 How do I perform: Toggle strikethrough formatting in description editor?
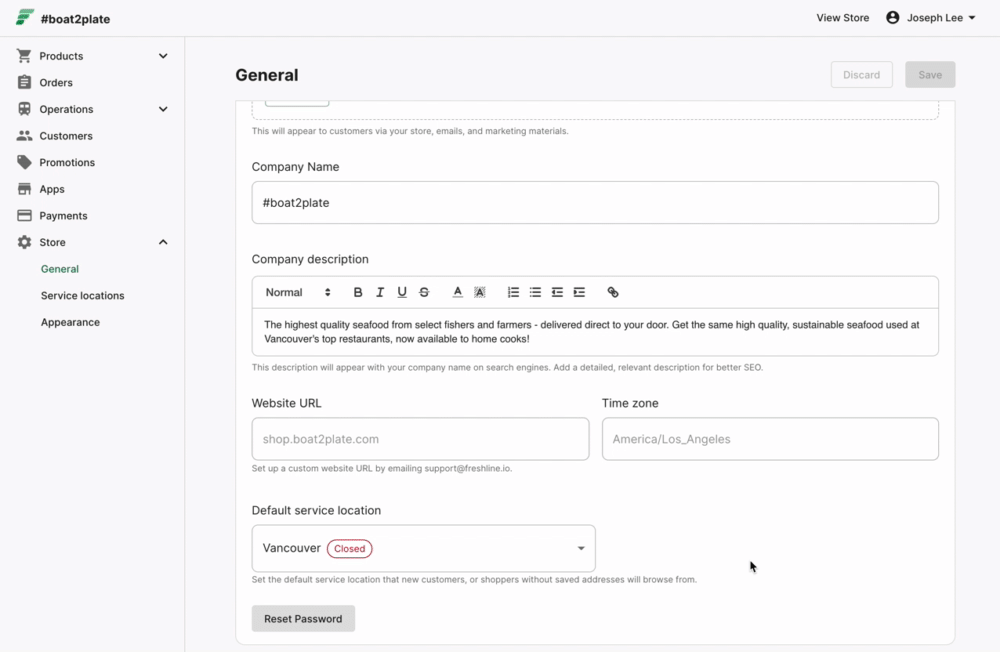coord(424,292)
